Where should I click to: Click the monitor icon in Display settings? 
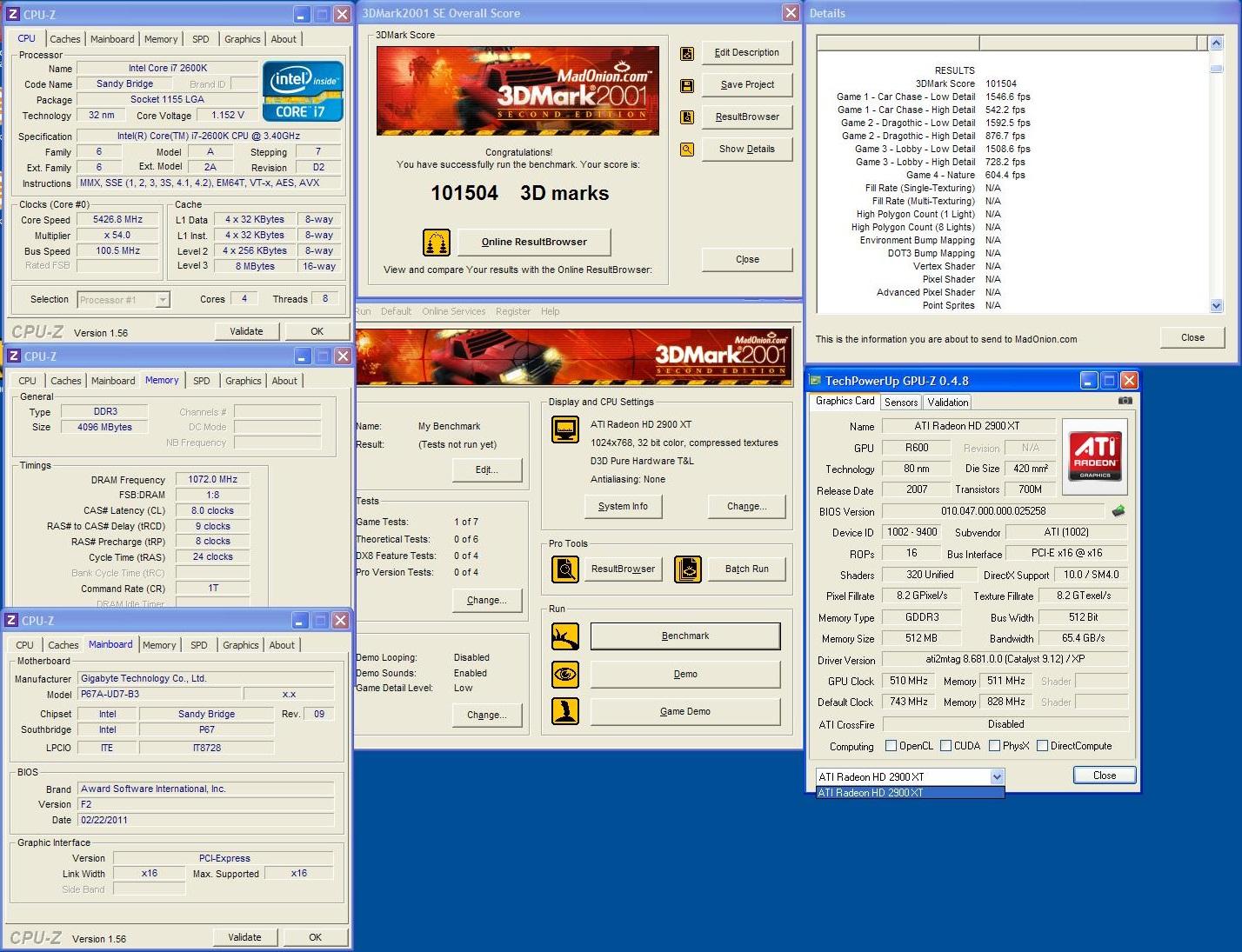(565, 429)
